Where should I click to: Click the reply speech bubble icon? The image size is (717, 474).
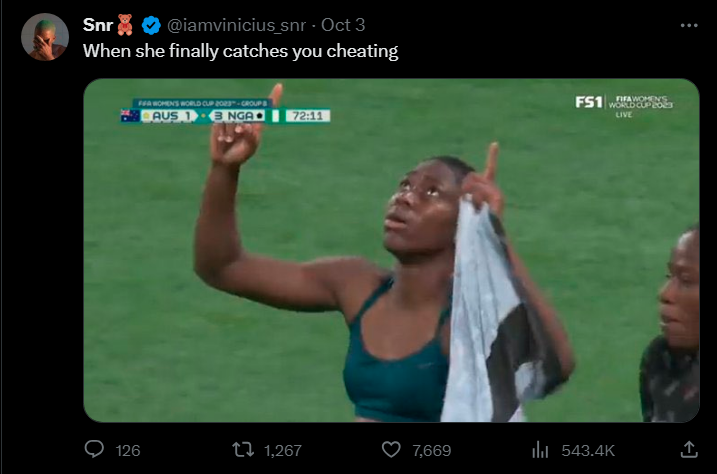pos(94,450)
